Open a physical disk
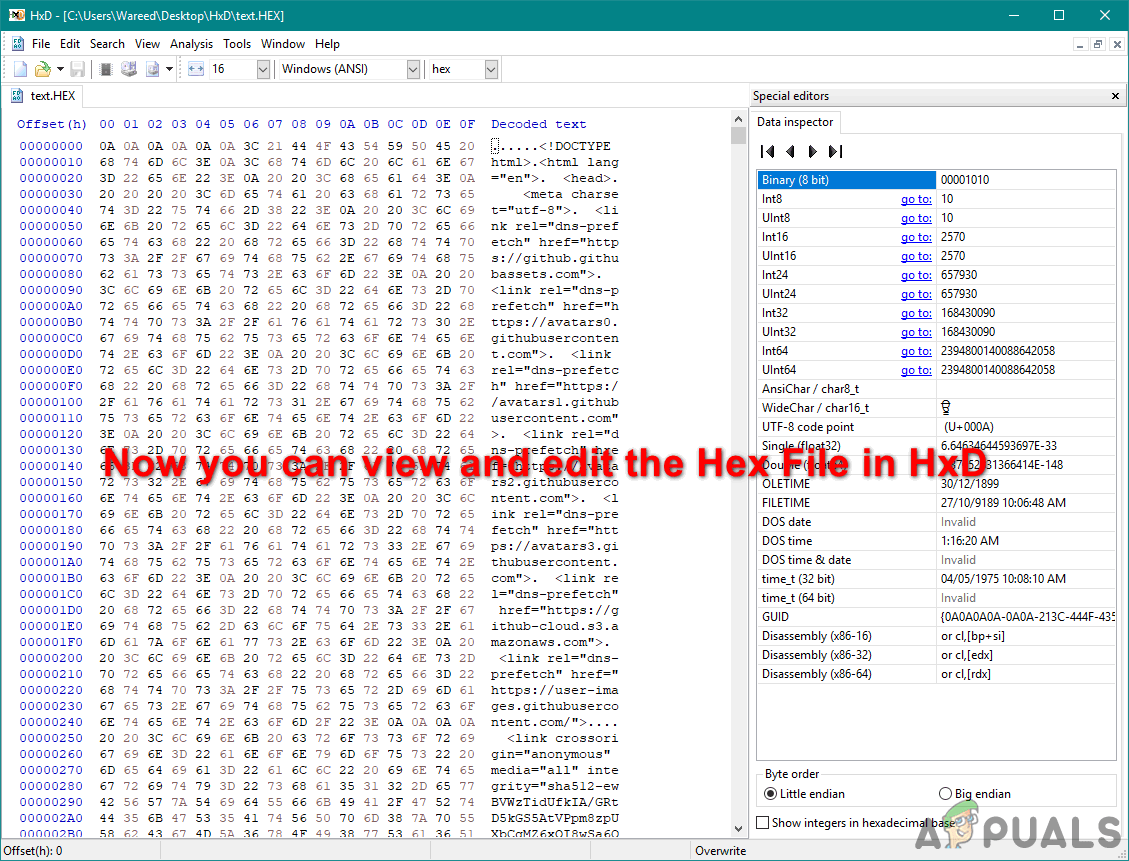Viewport: 1129px width, 861px height. (x=129, y=68)
